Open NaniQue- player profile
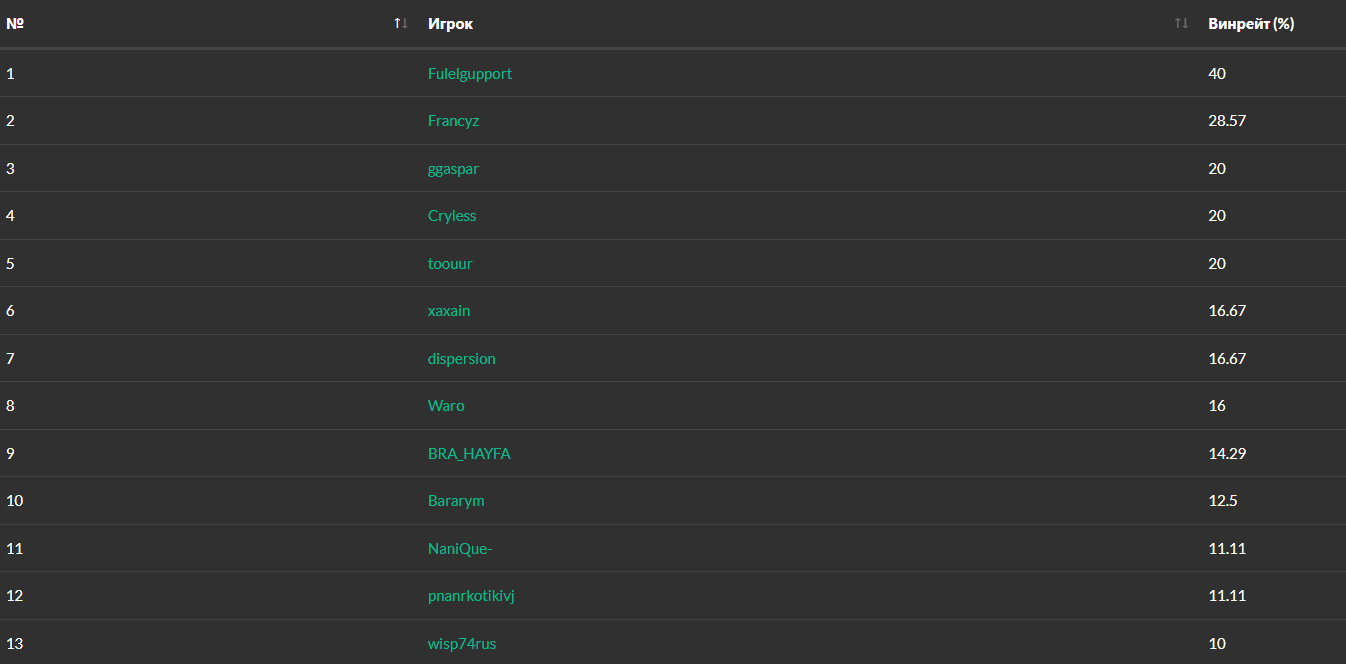The width and height of the screenshot is (1346, 664). tap(460, 549)
